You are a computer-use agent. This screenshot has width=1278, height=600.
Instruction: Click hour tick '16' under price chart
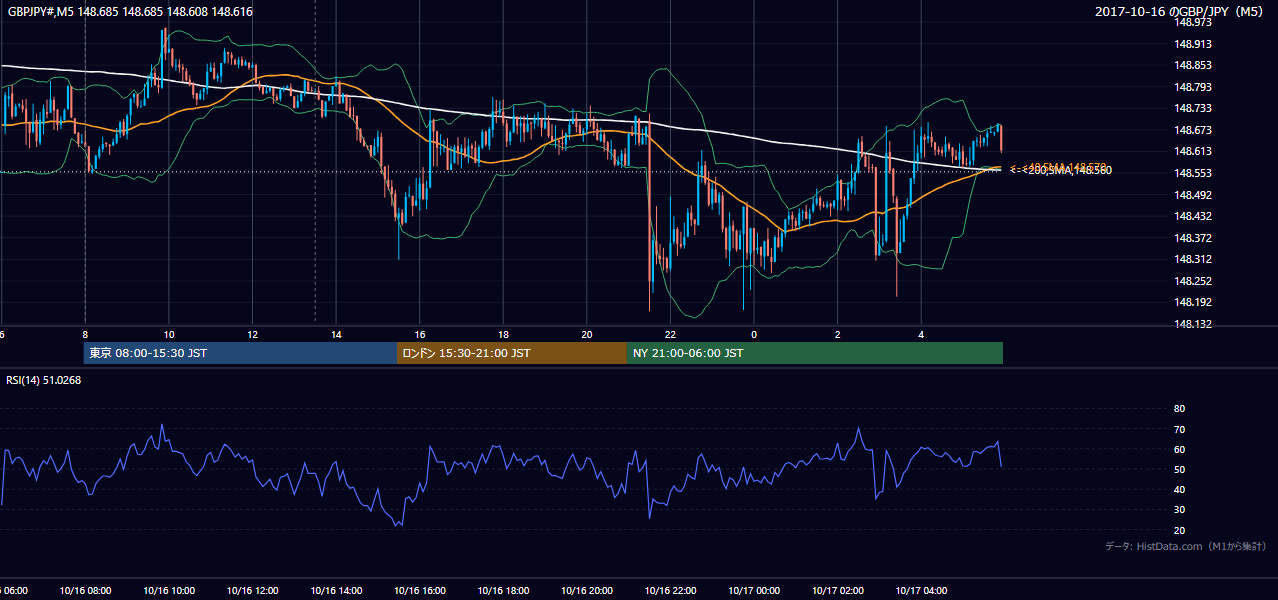click(x=419, y=334)
